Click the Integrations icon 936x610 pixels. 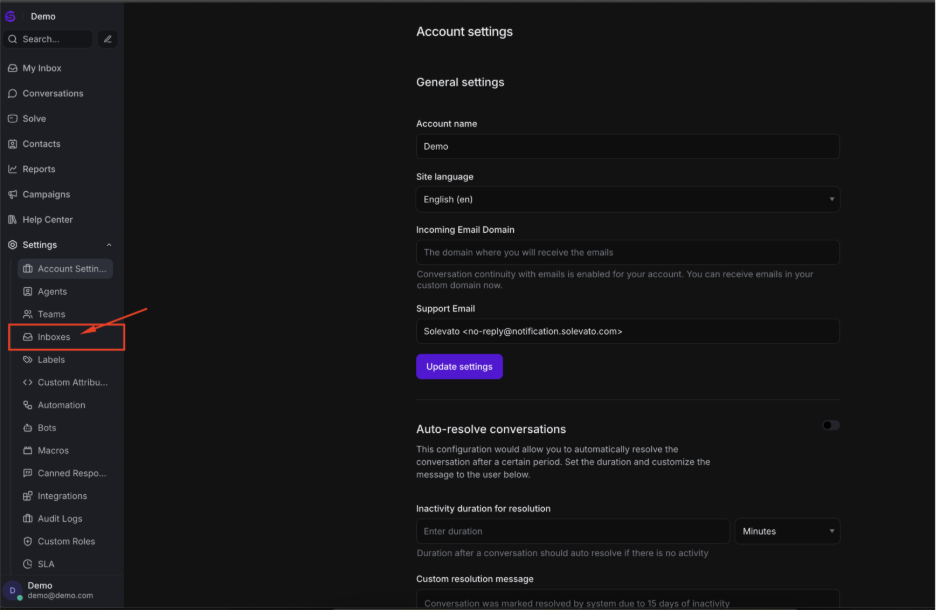27,495
